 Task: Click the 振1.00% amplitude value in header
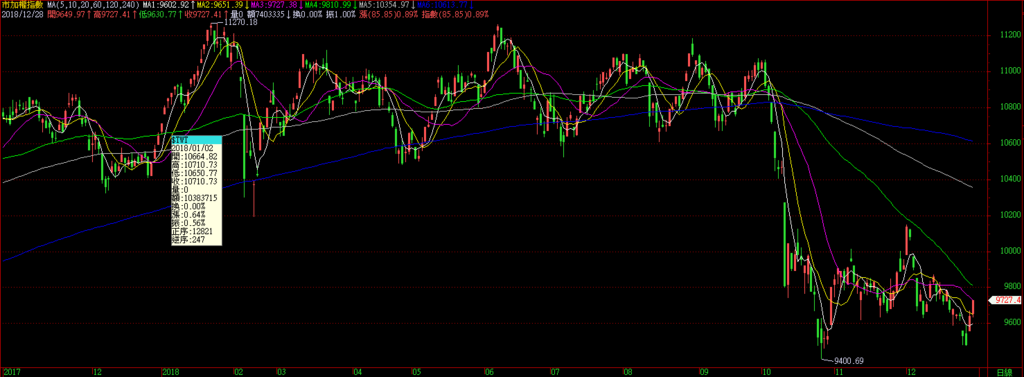[340, 14]
